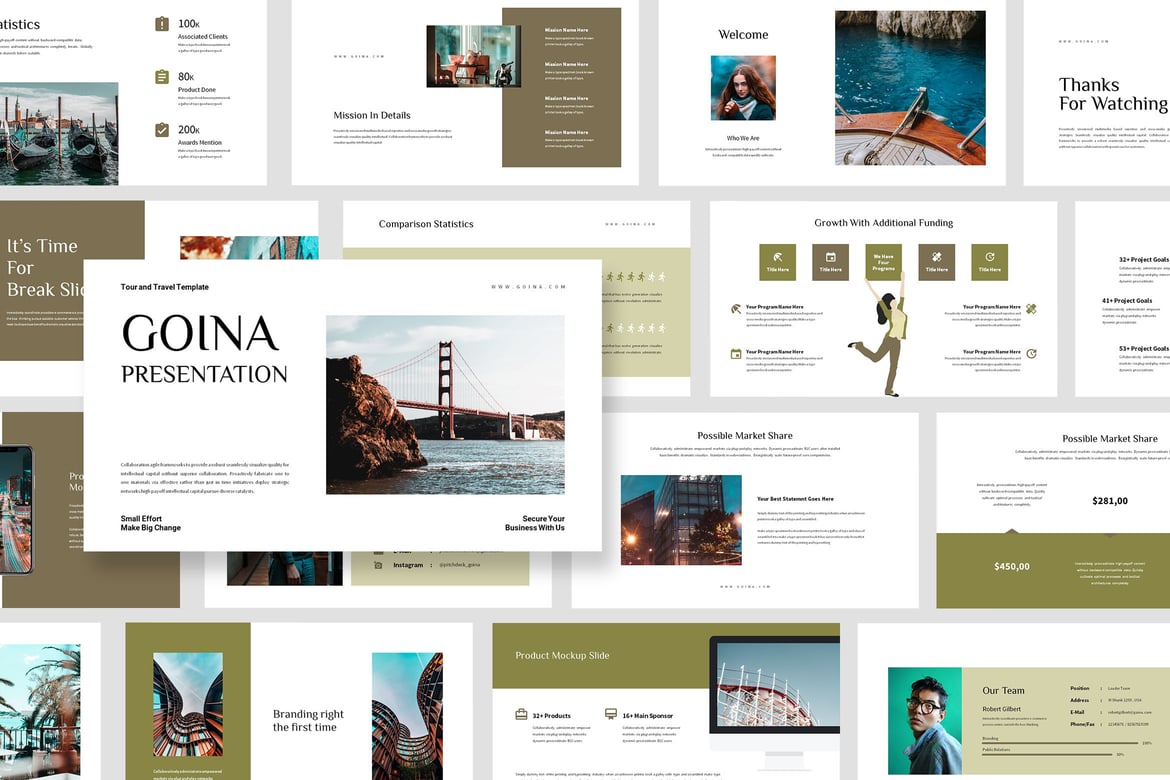Select the wooden boat on blue water photo

[910, 88]
